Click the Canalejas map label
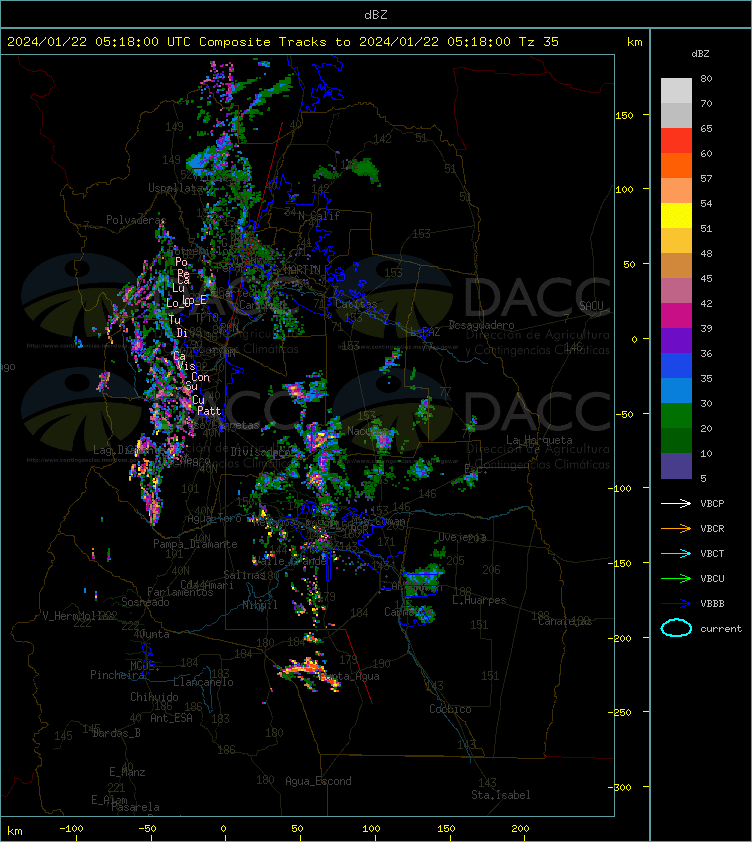Viewport: 752px width, 842px height. tap(565, 621)
